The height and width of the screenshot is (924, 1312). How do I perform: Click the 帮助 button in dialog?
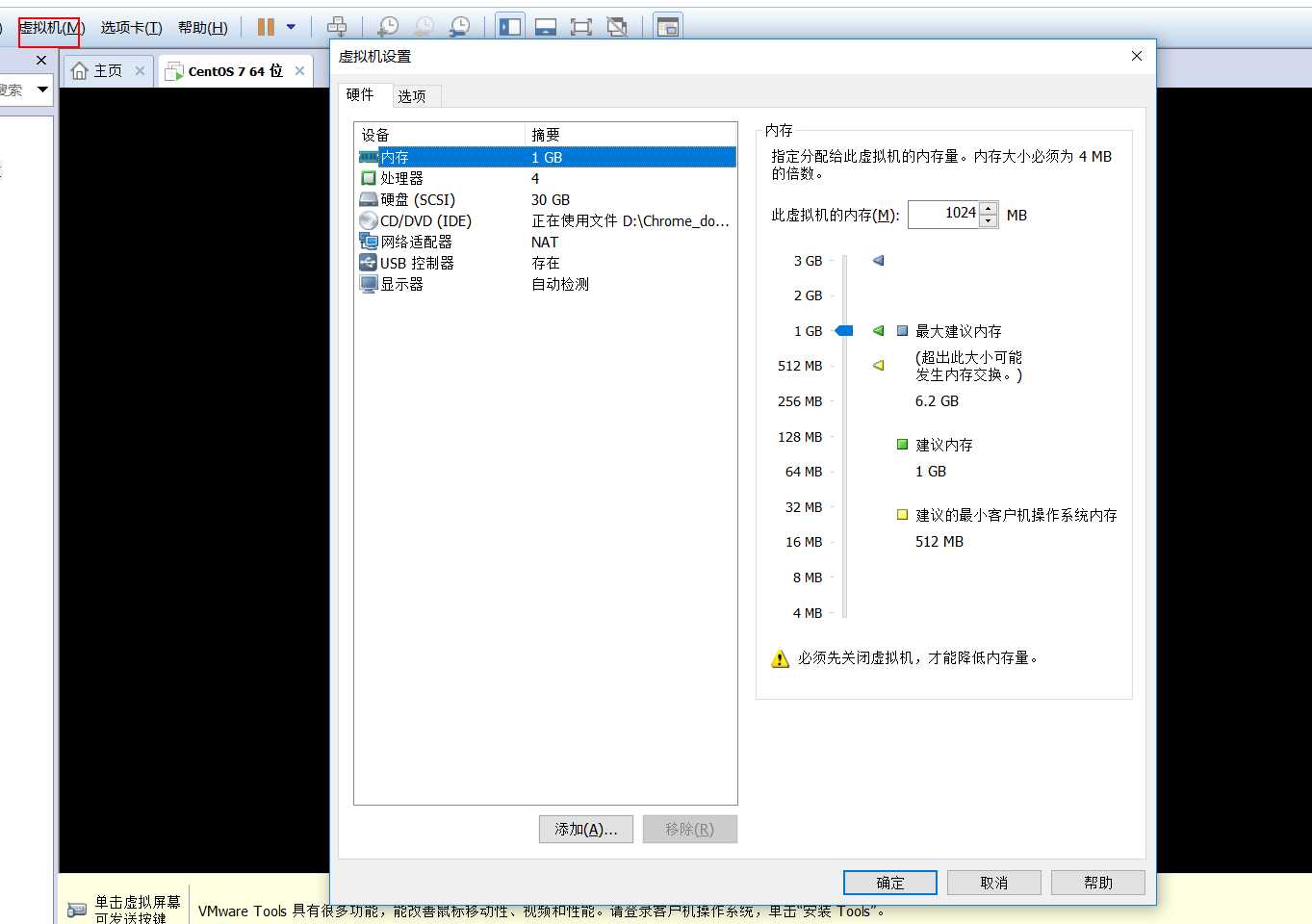click(1098, 883)
